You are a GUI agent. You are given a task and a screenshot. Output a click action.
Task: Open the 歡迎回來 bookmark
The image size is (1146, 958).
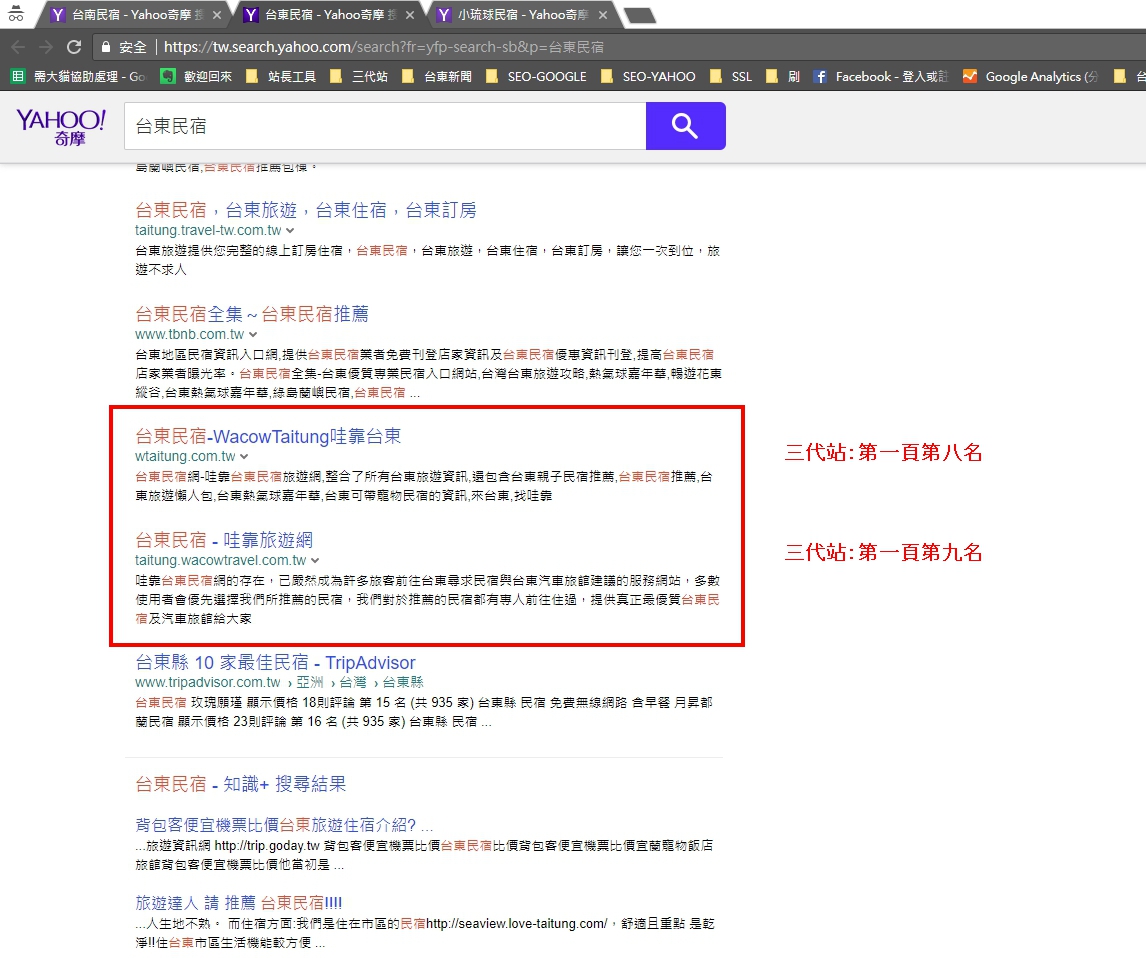click(x=196, y=76)
